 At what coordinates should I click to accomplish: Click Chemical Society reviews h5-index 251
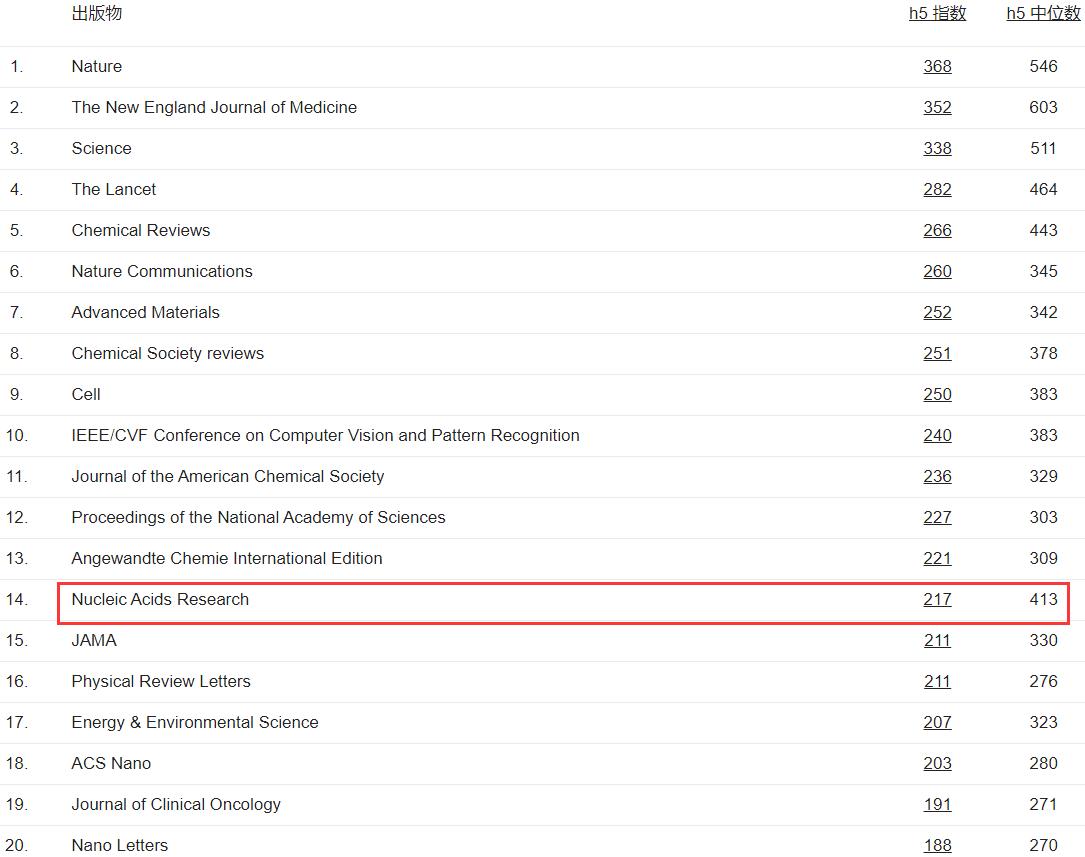point(937,353)
